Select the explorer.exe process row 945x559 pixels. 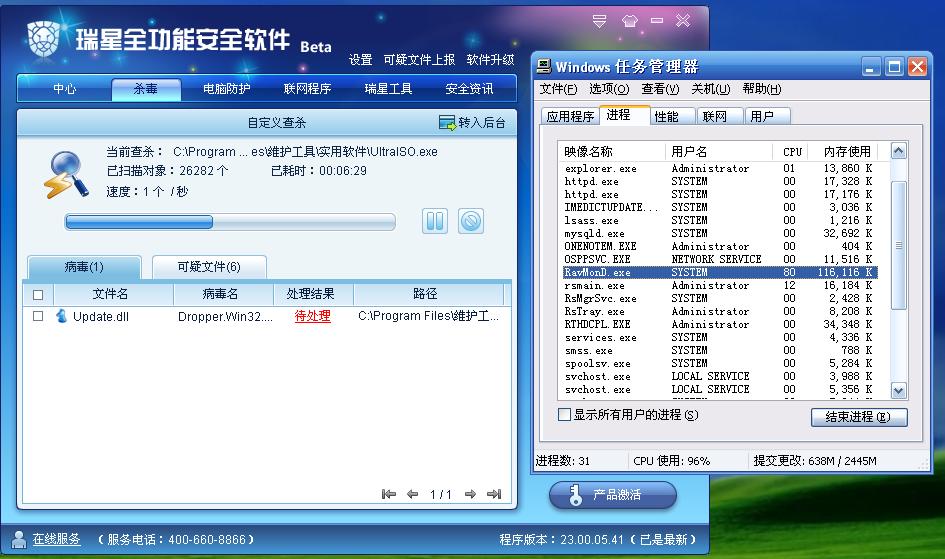pos(720,168)
